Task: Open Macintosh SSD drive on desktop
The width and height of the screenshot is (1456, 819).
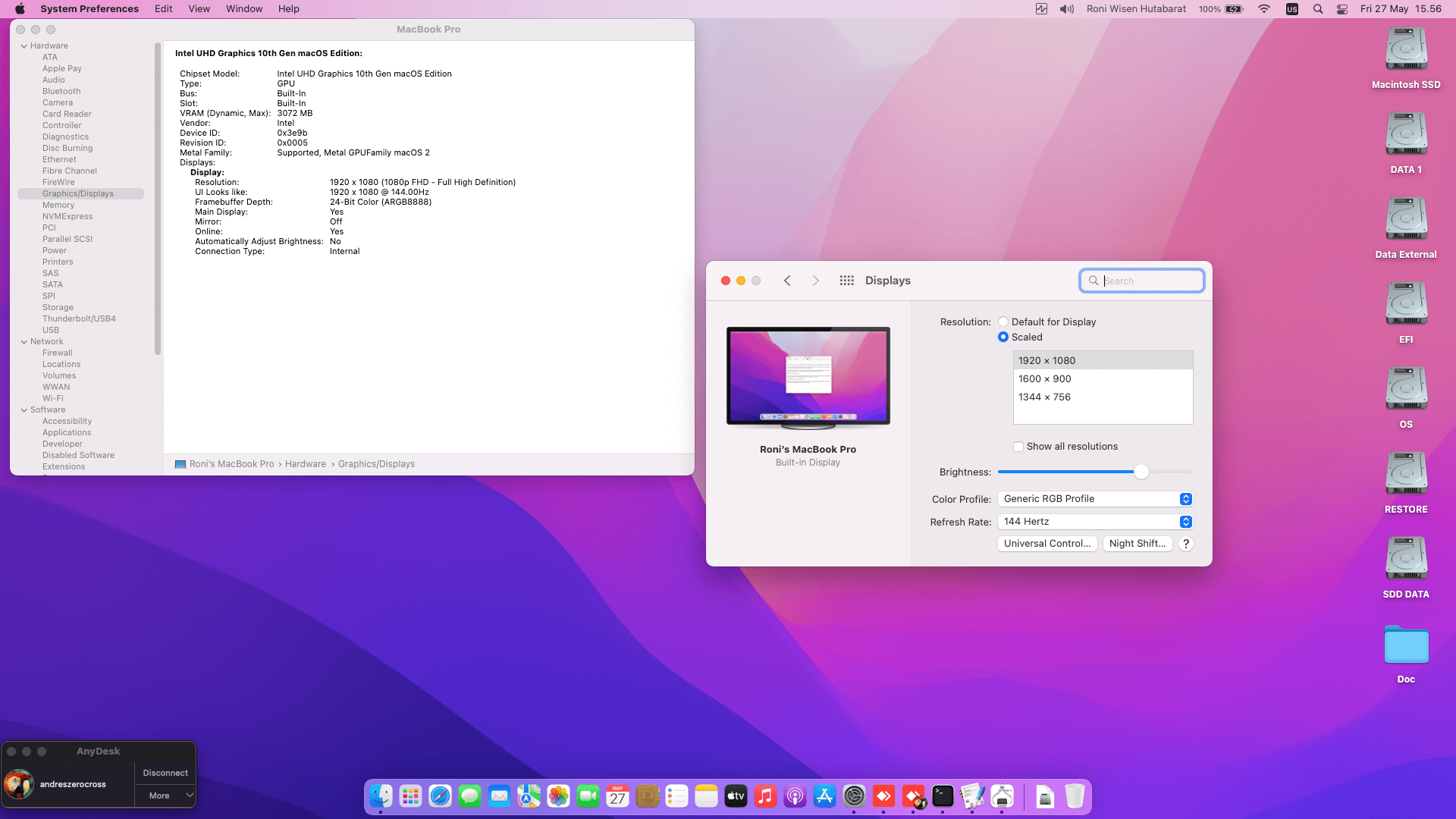Action: pyautogui.click(x=1406, y=58)
